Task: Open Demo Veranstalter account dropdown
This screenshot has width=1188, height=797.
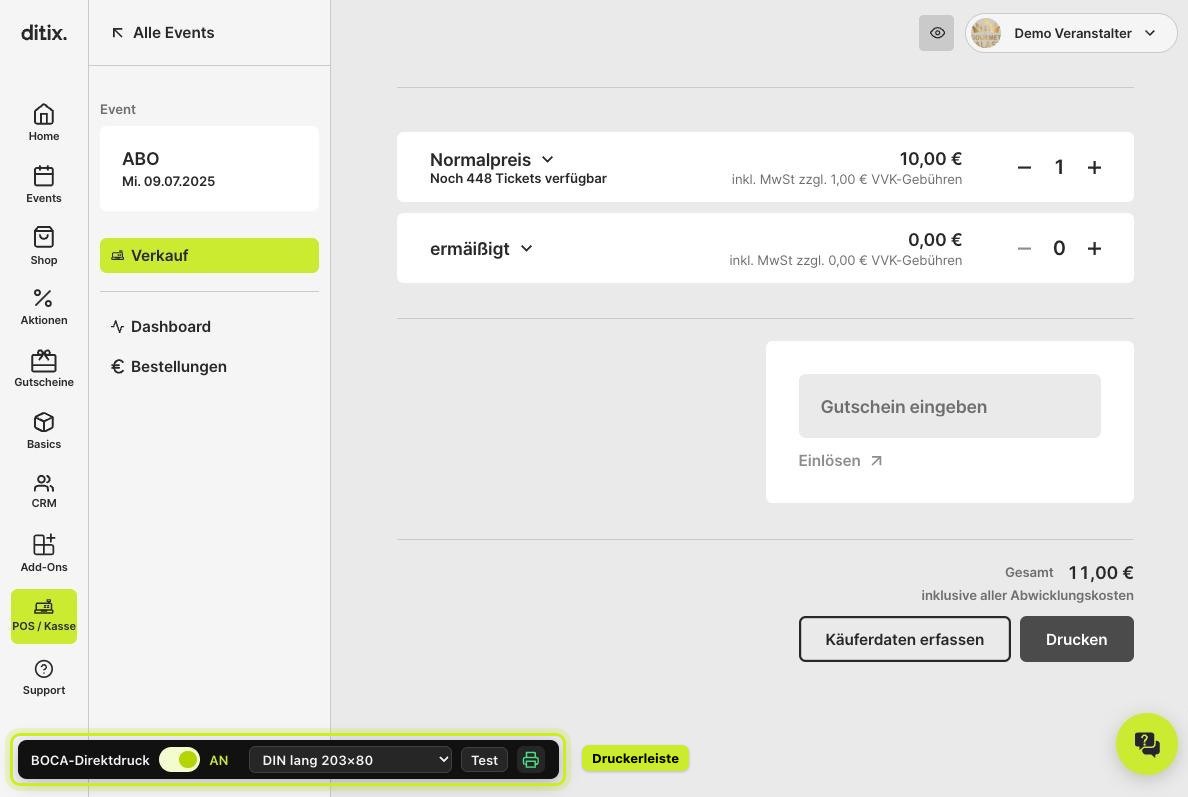Action: (1071, 33)
